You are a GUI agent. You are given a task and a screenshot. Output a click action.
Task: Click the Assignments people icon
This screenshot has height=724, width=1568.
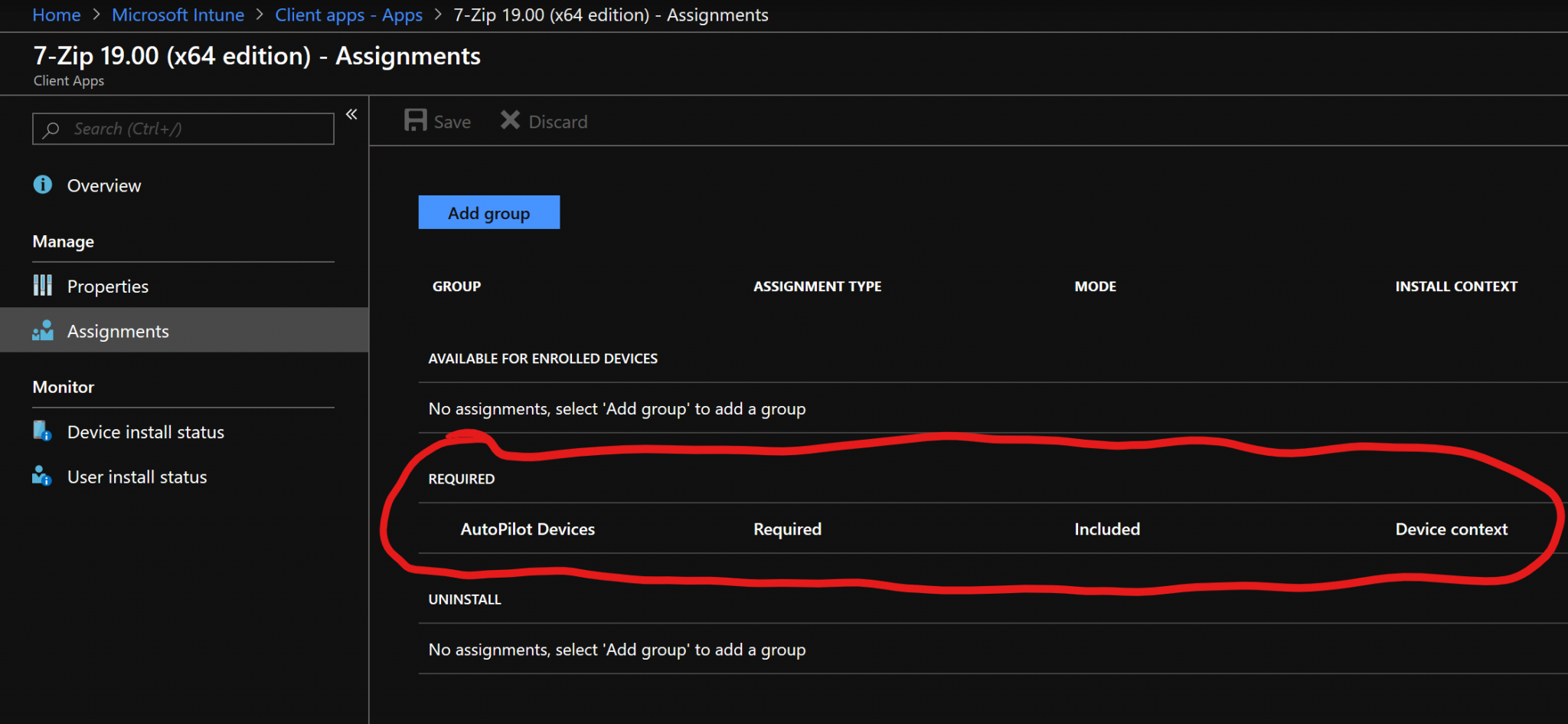[x=42, y=330]
